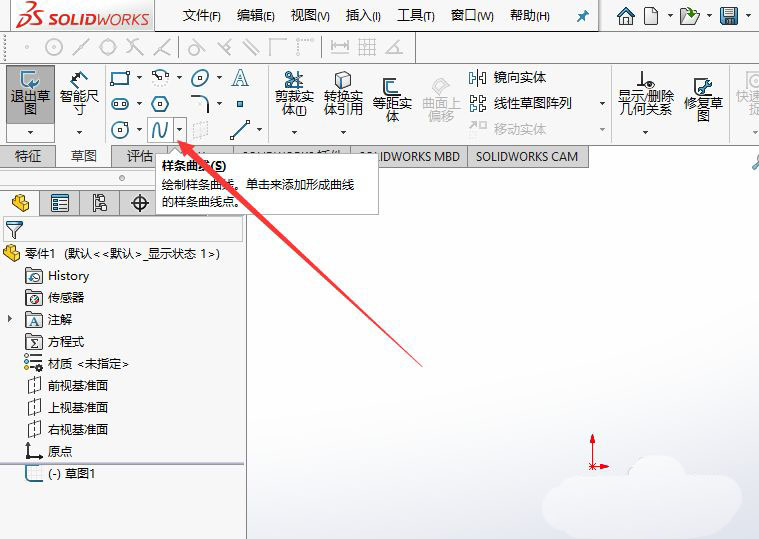
Task: Click the Home icon in title bar
Action: point(626,16)
